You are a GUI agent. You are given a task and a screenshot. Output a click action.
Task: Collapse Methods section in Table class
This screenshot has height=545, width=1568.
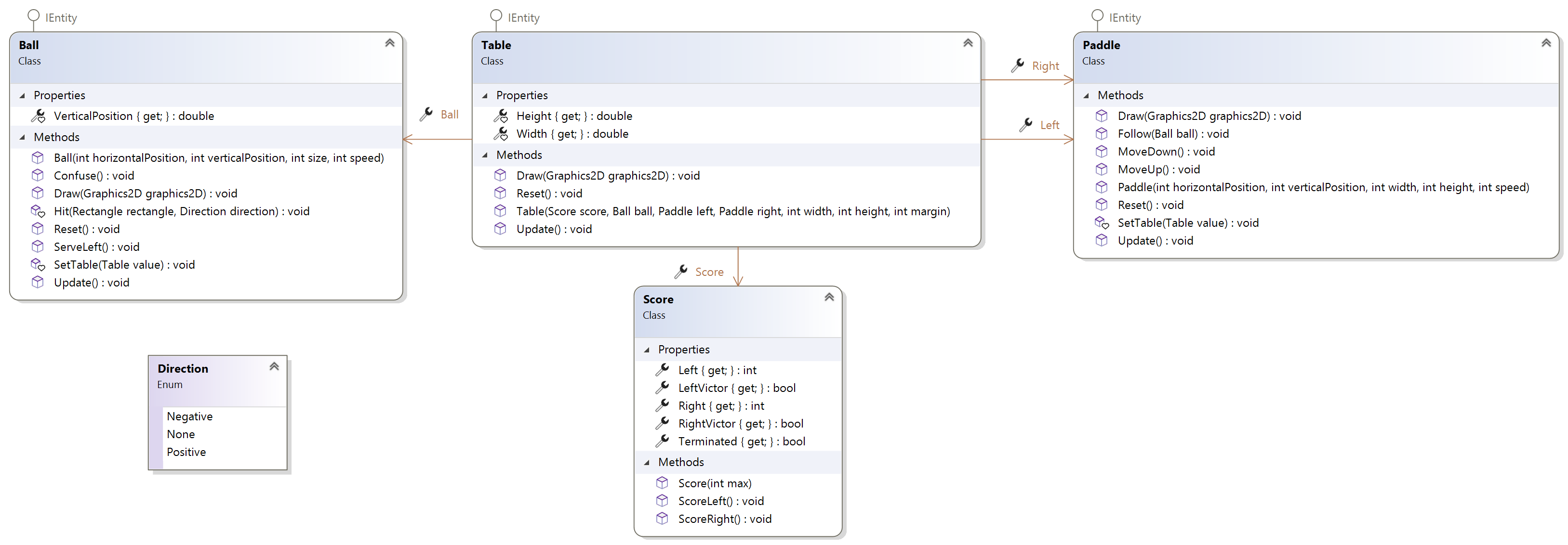click(485, 155)
